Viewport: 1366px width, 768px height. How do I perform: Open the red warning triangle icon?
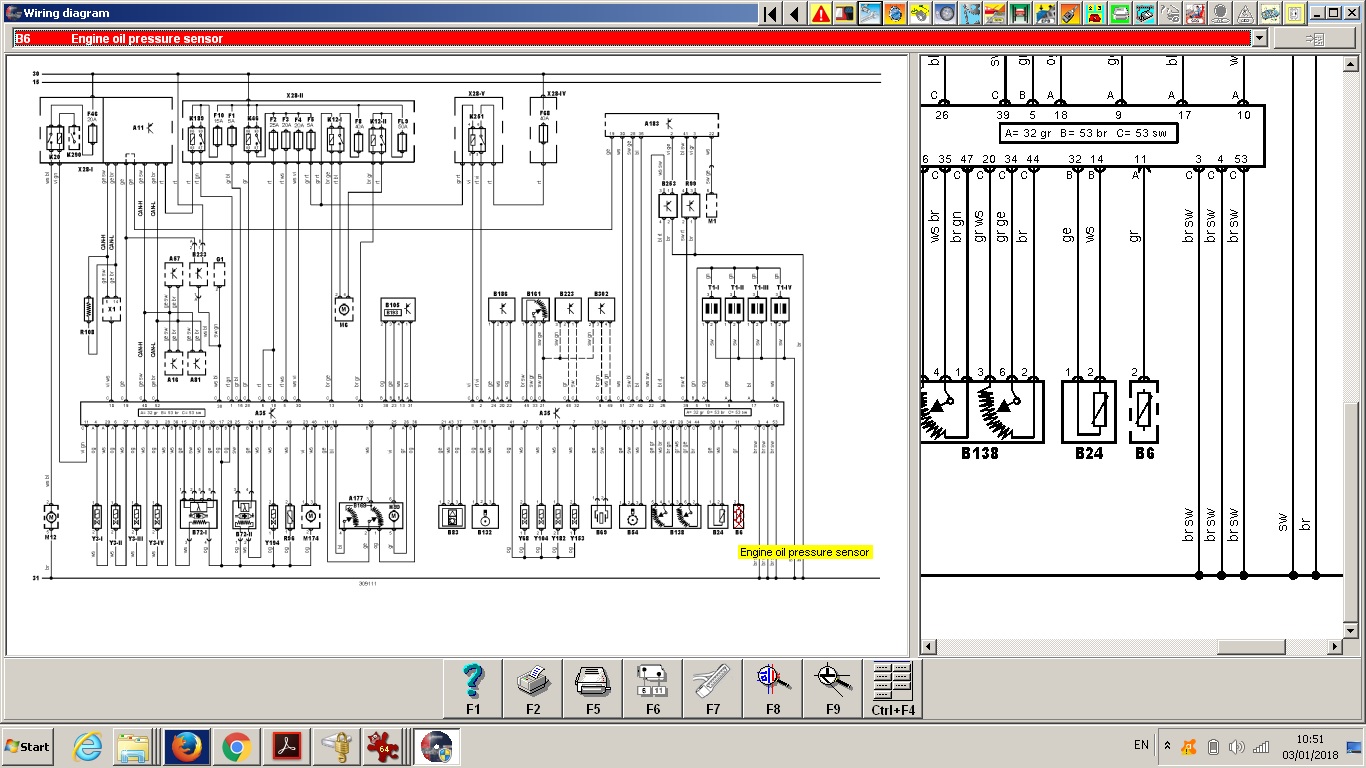pyautogui.click(x=820, y=14)
